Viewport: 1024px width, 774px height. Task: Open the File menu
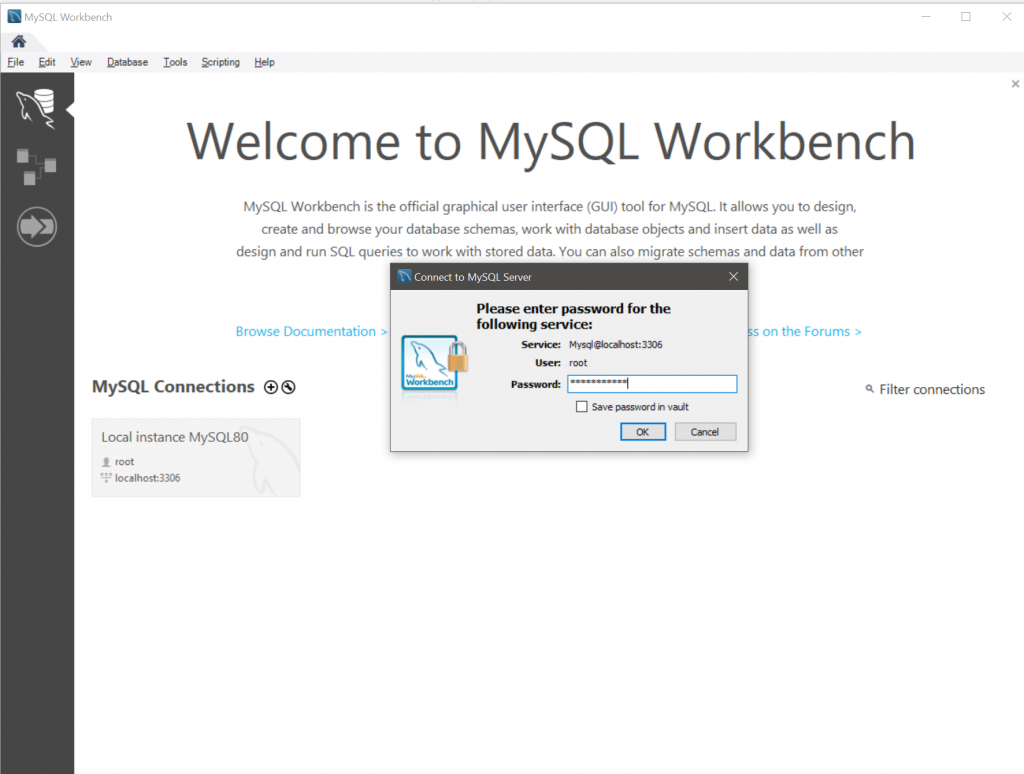pyautogui.click(x=16, y=62)
